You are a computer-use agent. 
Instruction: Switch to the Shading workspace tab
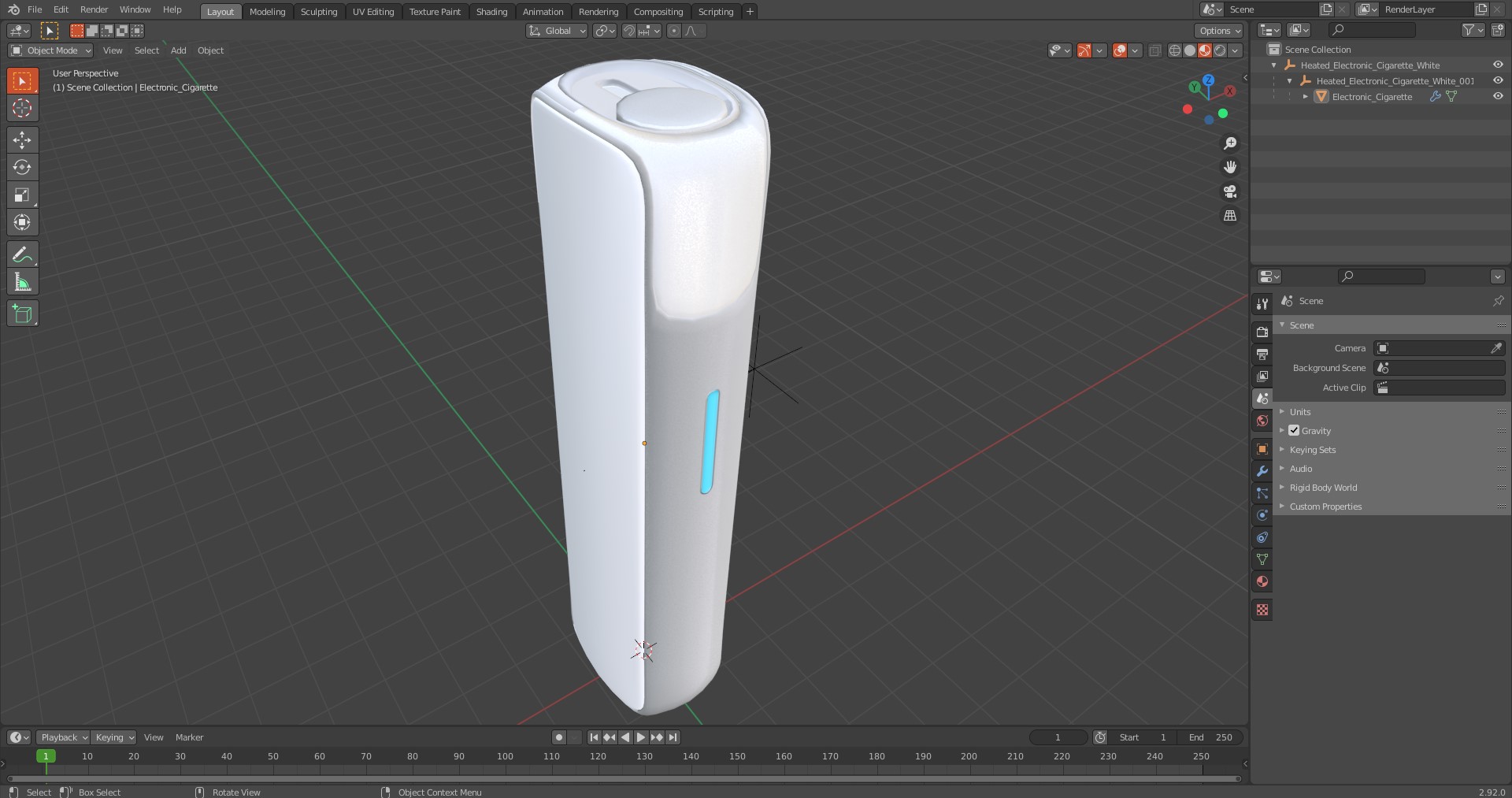[491, 11]
